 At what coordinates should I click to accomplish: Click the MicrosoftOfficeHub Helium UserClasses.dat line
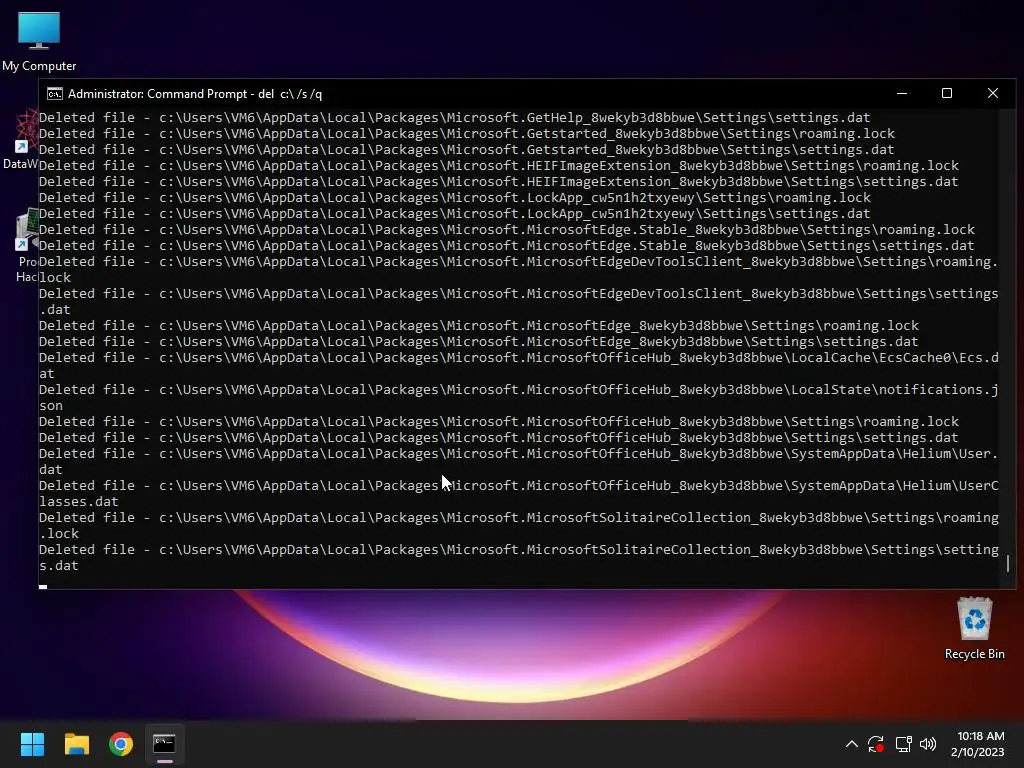point(519,493)
